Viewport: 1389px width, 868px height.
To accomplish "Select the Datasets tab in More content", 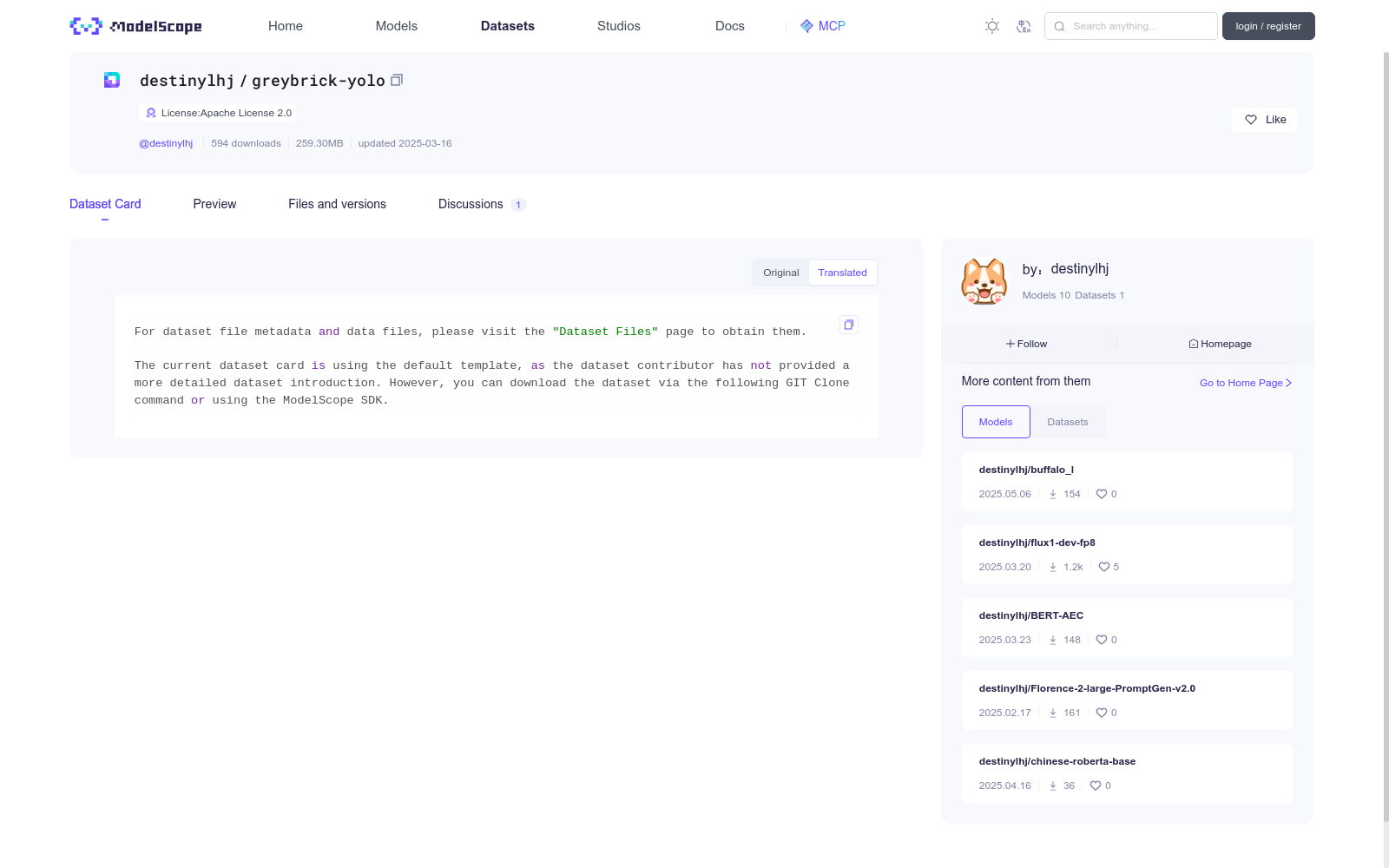I will click(1068, 422).
